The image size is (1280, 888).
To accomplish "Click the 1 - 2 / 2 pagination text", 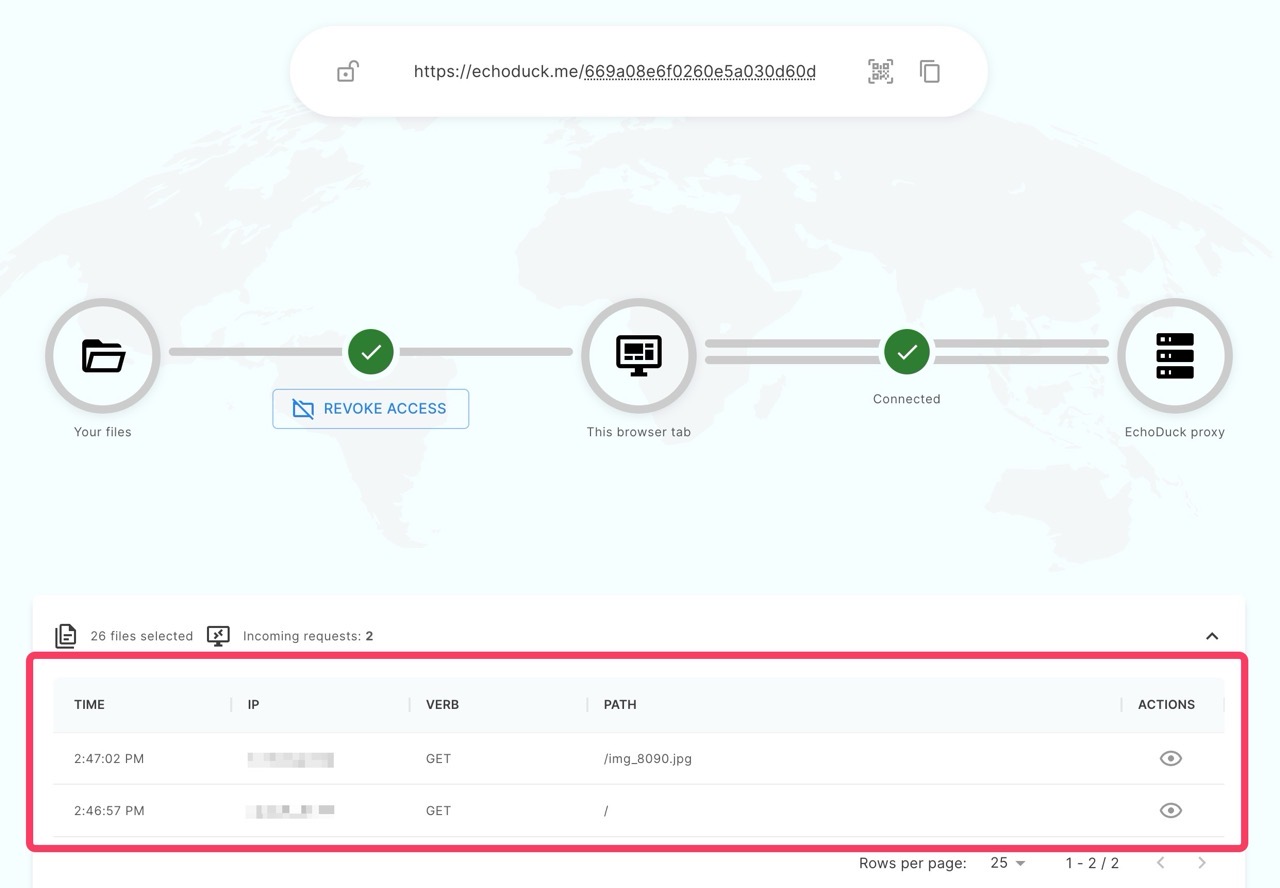I will pos(1092,863).
